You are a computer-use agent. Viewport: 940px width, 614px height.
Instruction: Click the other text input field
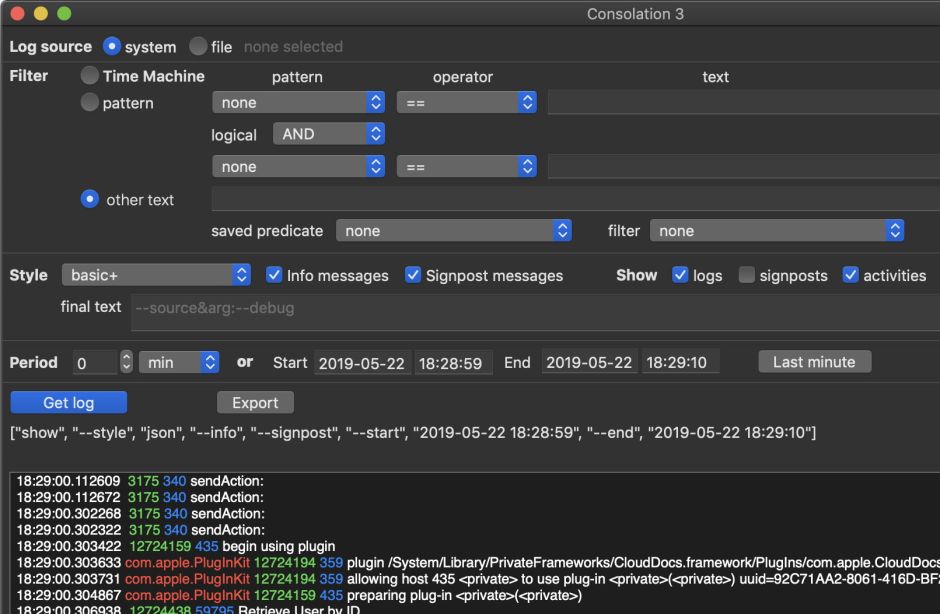tap(575, 199)
